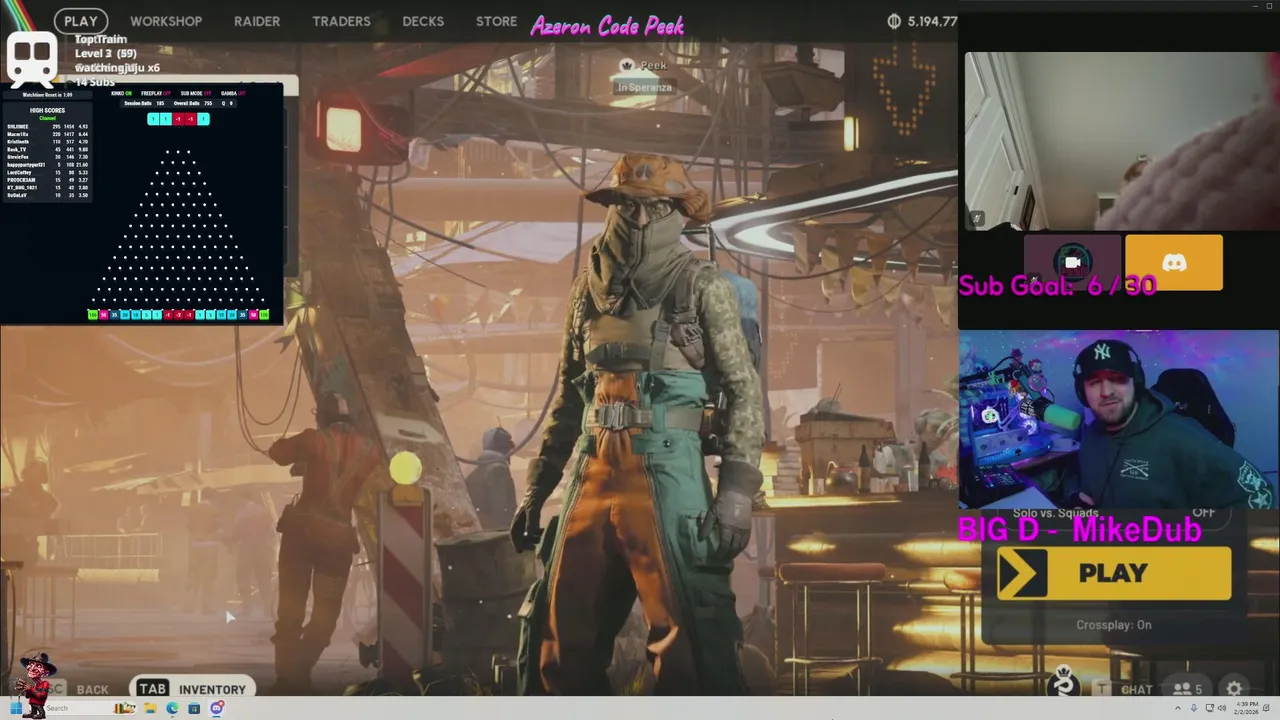Click the HIGH SCORES heading

coord(47,110)
